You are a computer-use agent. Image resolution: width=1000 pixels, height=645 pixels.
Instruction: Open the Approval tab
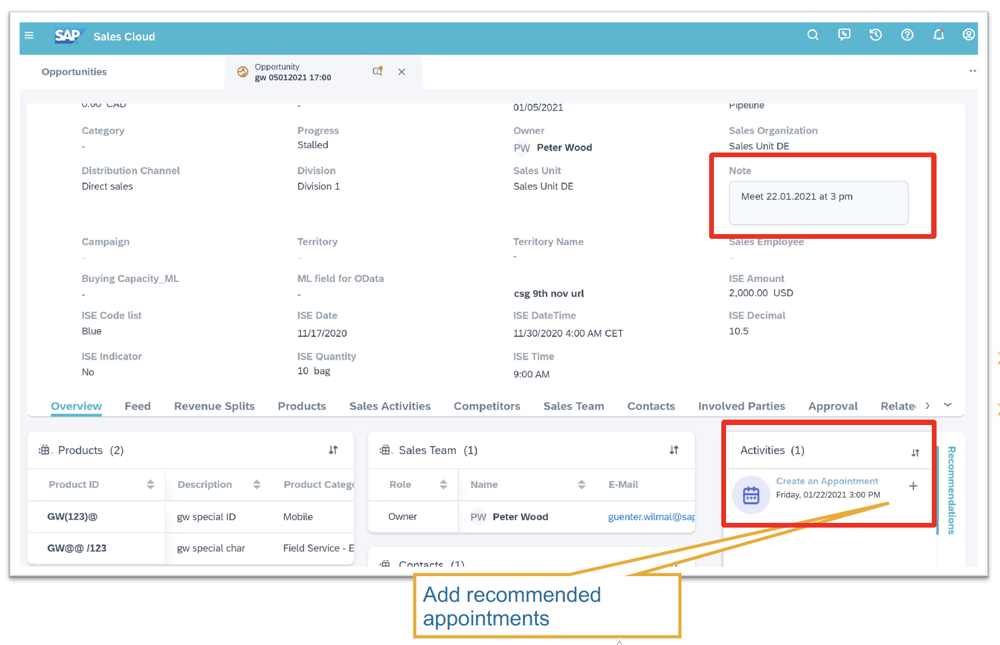click(833, 406)
